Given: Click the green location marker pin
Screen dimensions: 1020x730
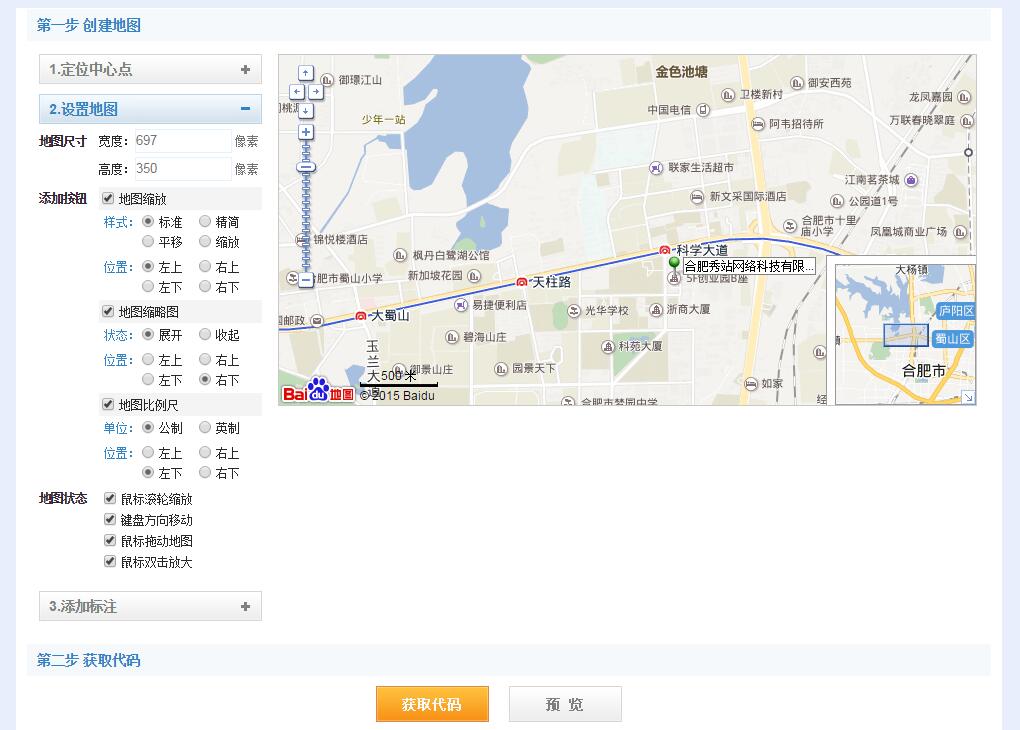Looking at the screenshot, I should (x=674, y=263).
